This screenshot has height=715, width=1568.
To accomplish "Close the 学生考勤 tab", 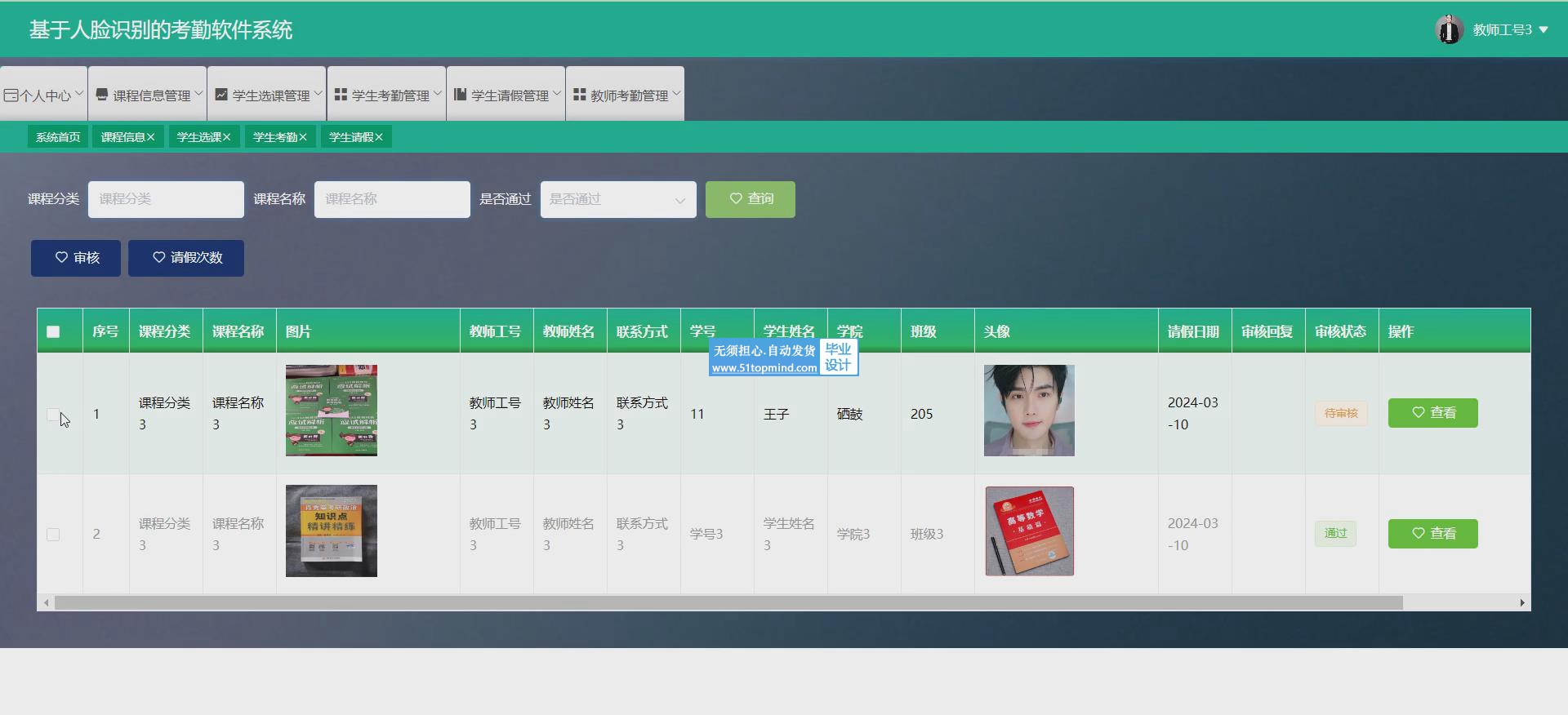I will pyautogui.click(x=302, y=137).
